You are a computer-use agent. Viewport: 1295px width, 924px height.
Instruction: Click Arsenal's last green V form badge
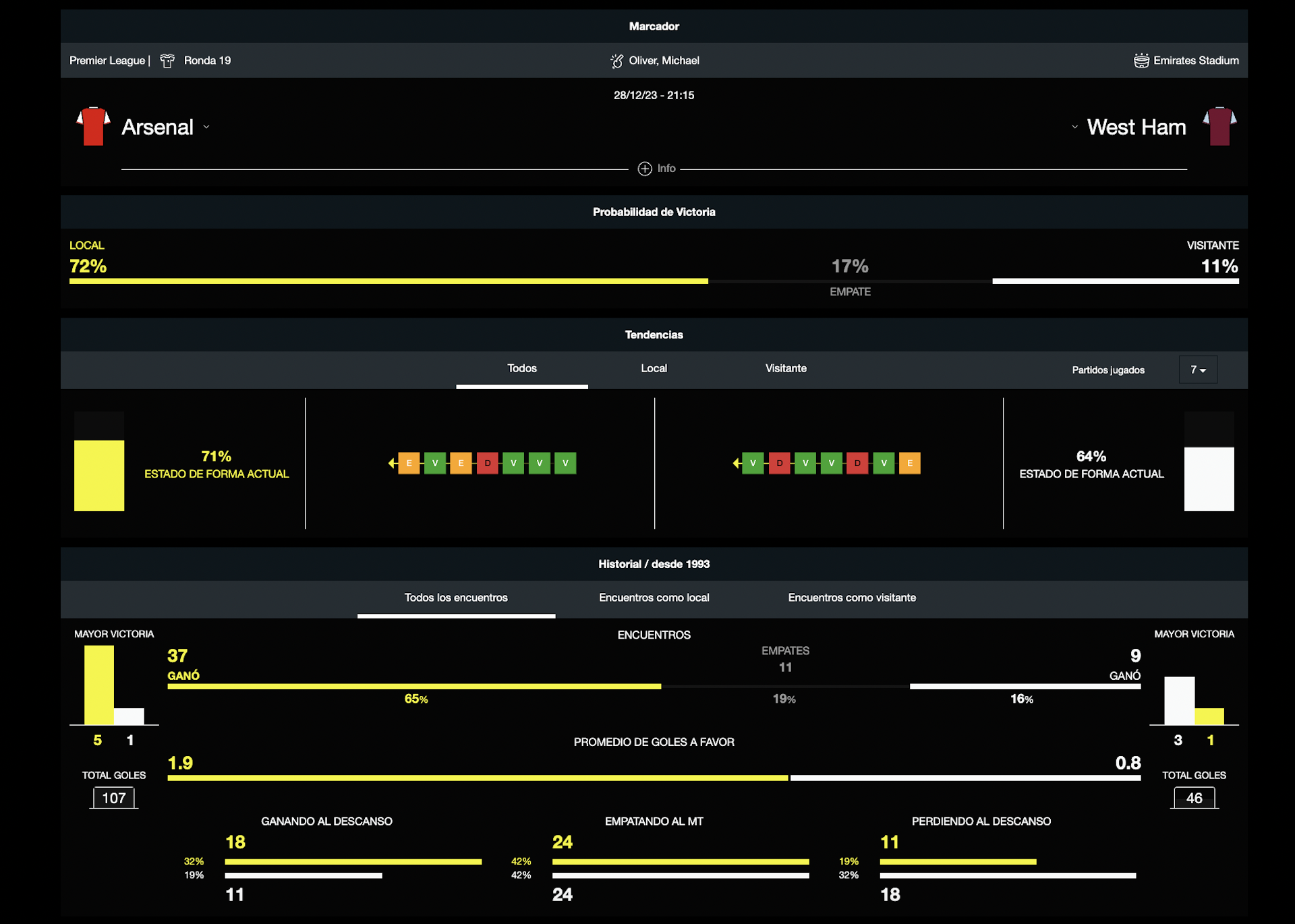pyautogui.click(x=565, y=463)
